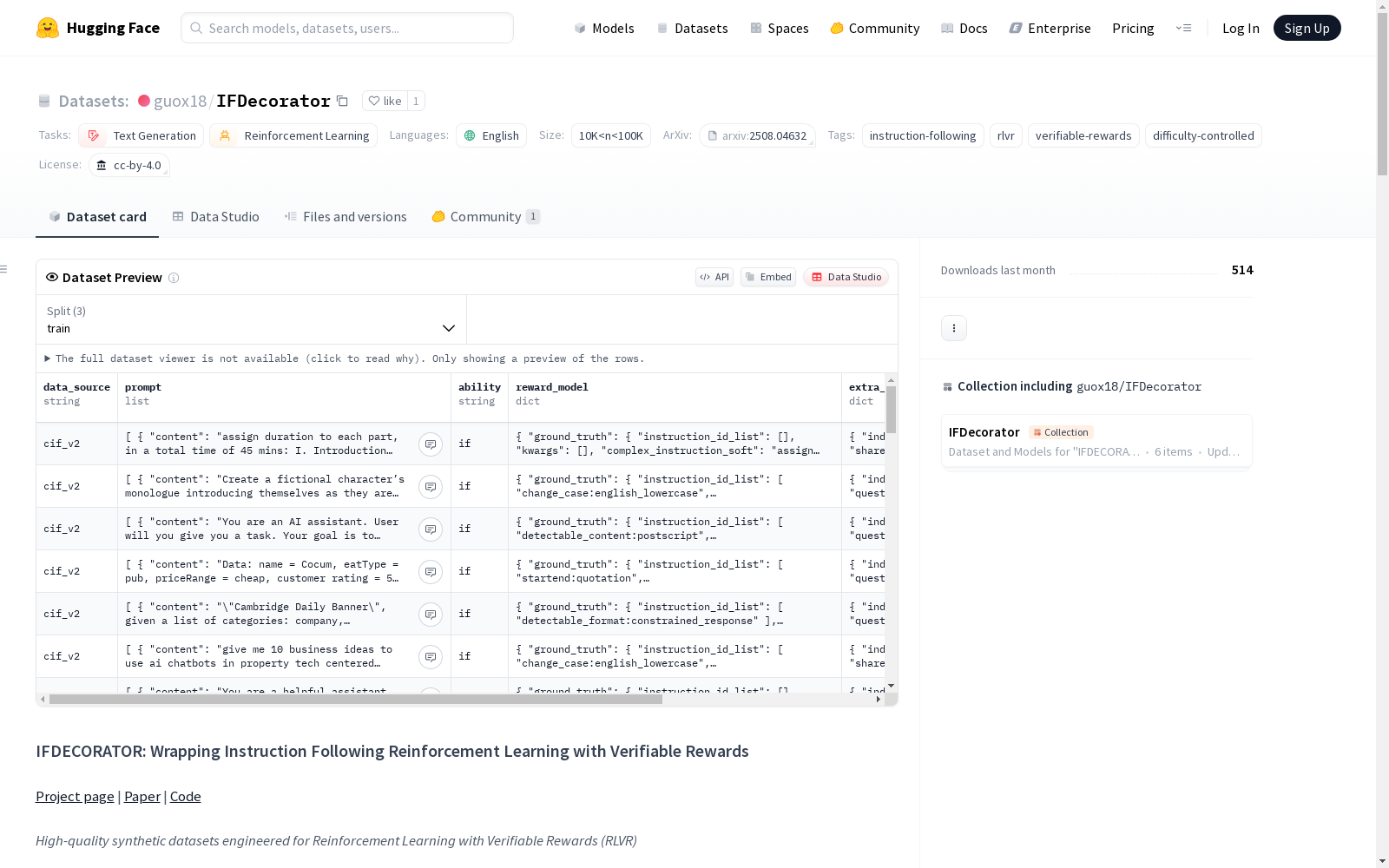Click the info icon beside Dataset Preview
Viewport: 1389px width, 868px height.
pyautogui.click(x=174, y=278)
